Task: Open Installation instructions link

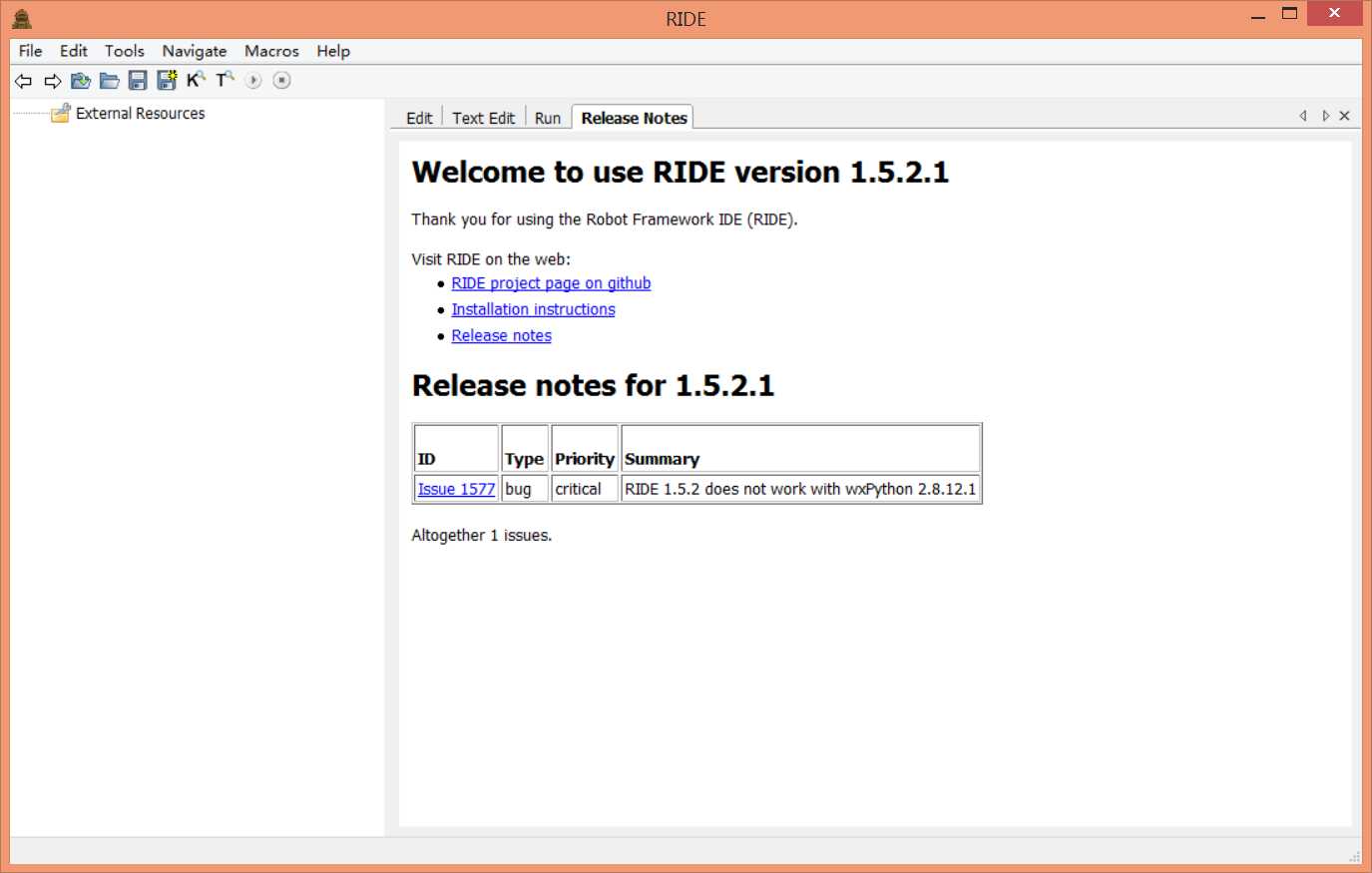Action: point(533,309)
